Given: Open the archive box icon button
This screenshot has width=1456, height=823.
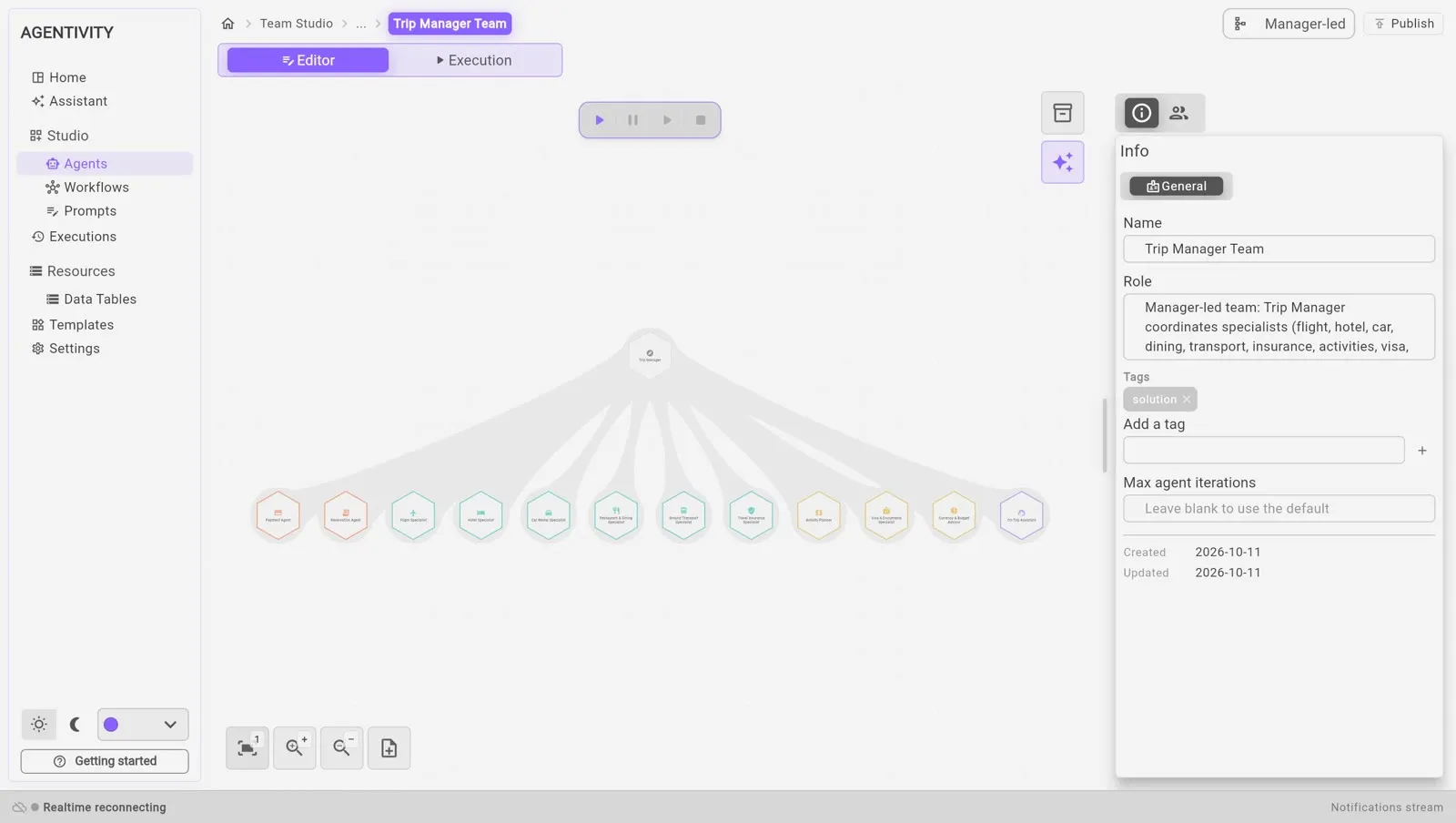Looking at the screenshot, I should (1062, 113).
